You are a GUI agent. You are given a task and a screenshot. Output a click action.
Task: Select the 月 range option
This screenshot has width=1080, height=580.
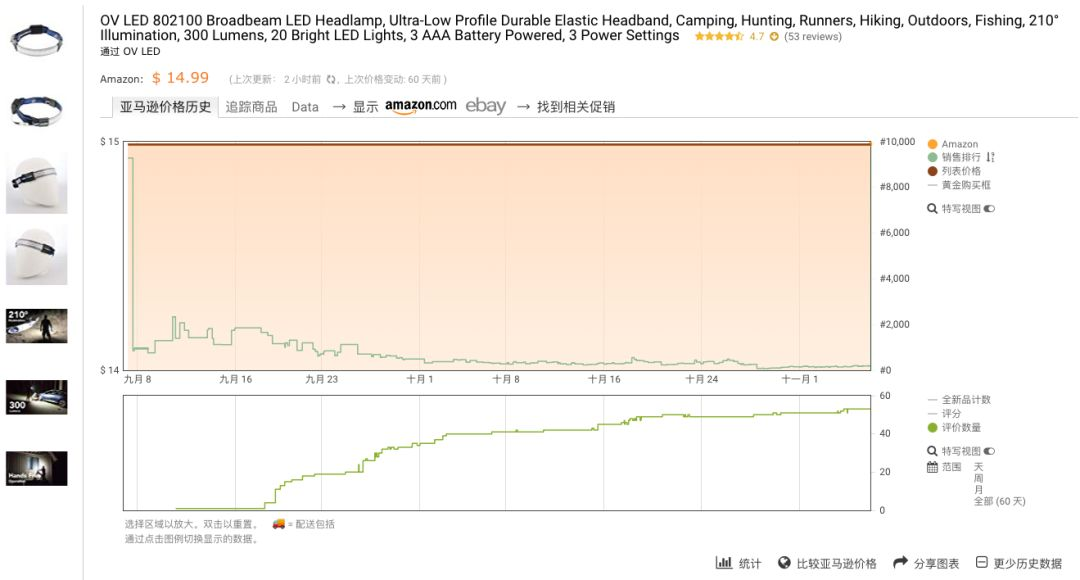tap(978, 490)
